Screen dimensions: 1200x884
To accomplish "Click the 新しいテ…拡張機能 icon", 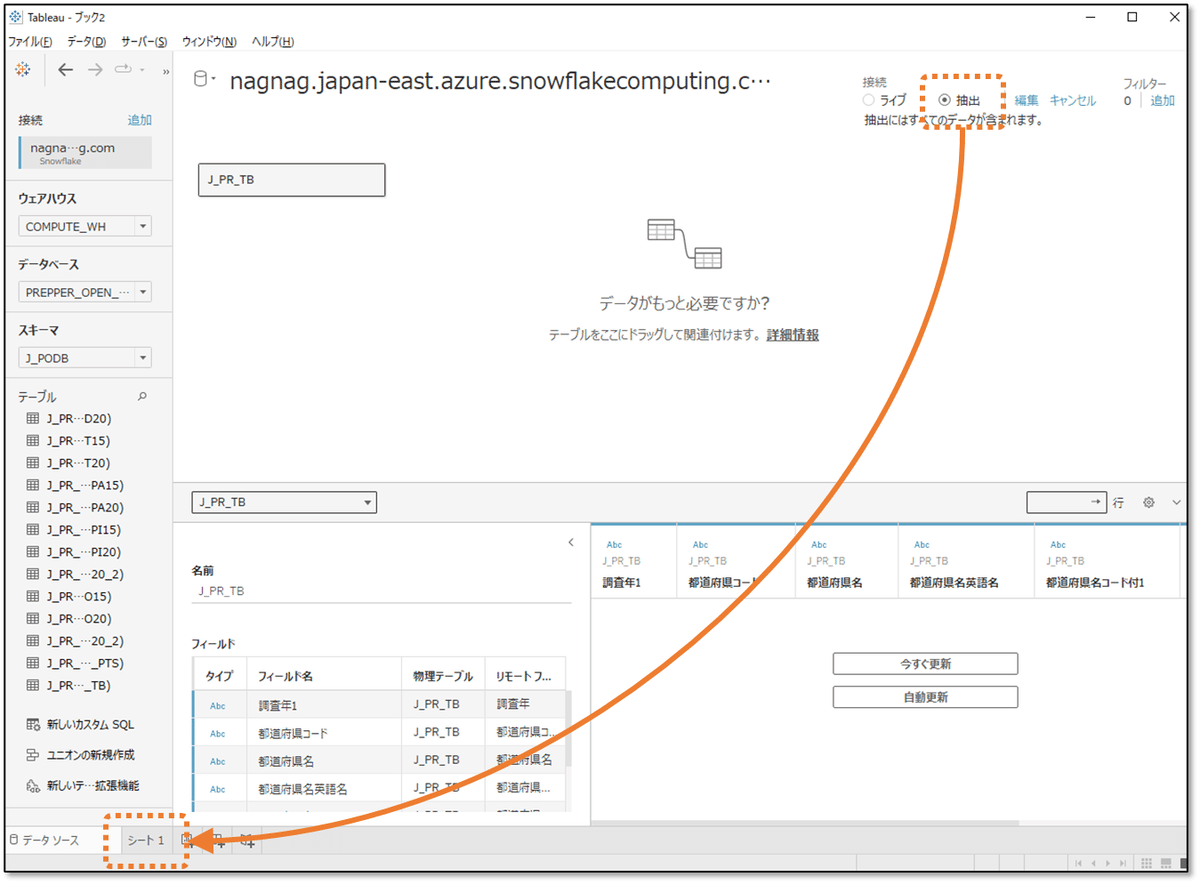I will [33, 786].
